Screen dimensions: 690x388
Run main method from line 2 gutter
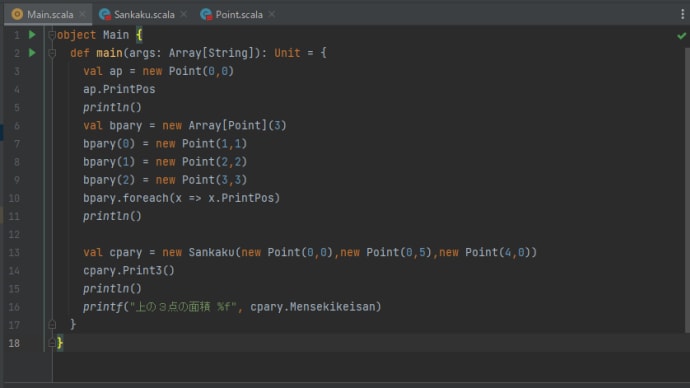tap(32, 53)
